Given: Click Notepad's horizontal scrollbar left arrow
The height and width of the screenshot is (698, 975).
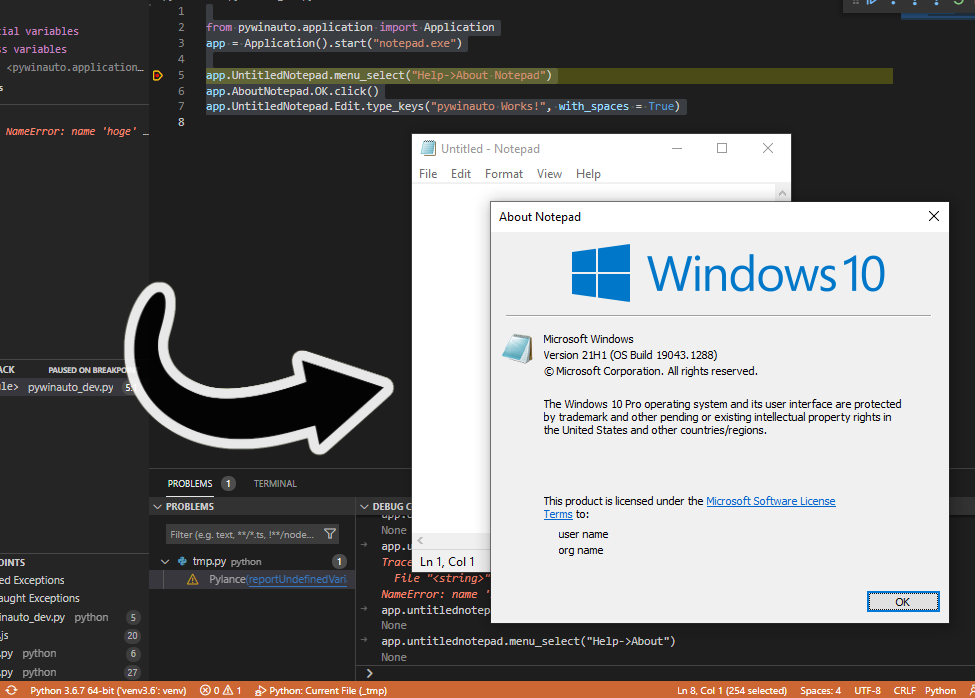Looking at the screenshot, I should tap(421, 541).
